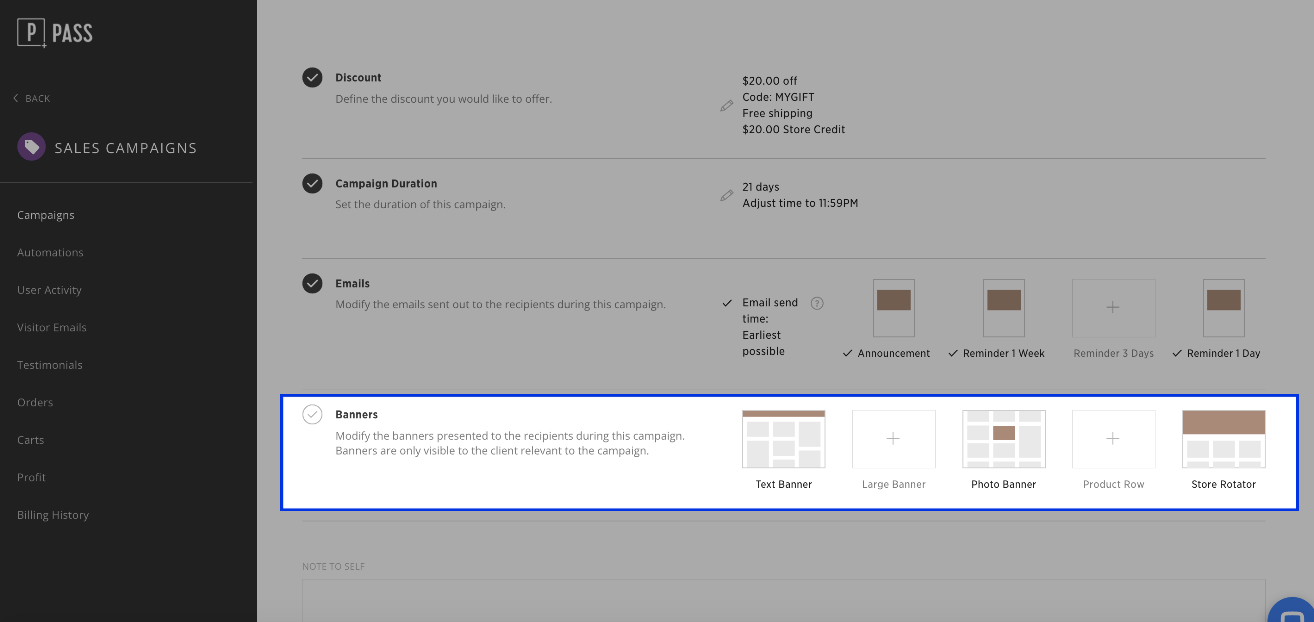Click the email send time help icon

(x=817, y=303)
